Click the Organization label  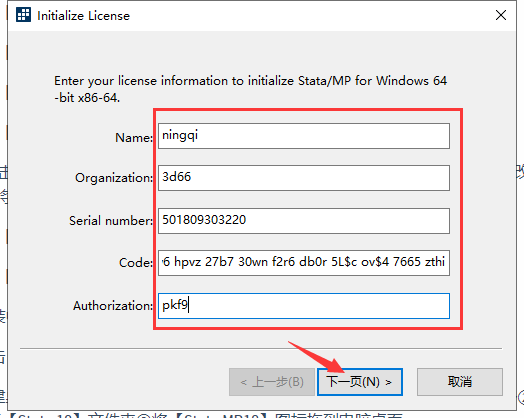coord(114,178)
